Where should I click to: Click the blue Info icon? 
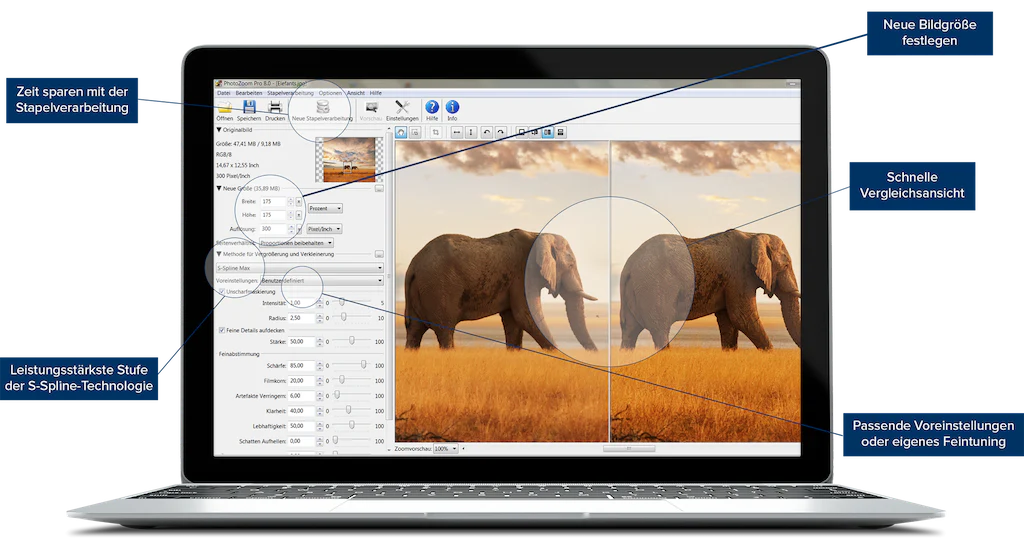click(452, 107)
